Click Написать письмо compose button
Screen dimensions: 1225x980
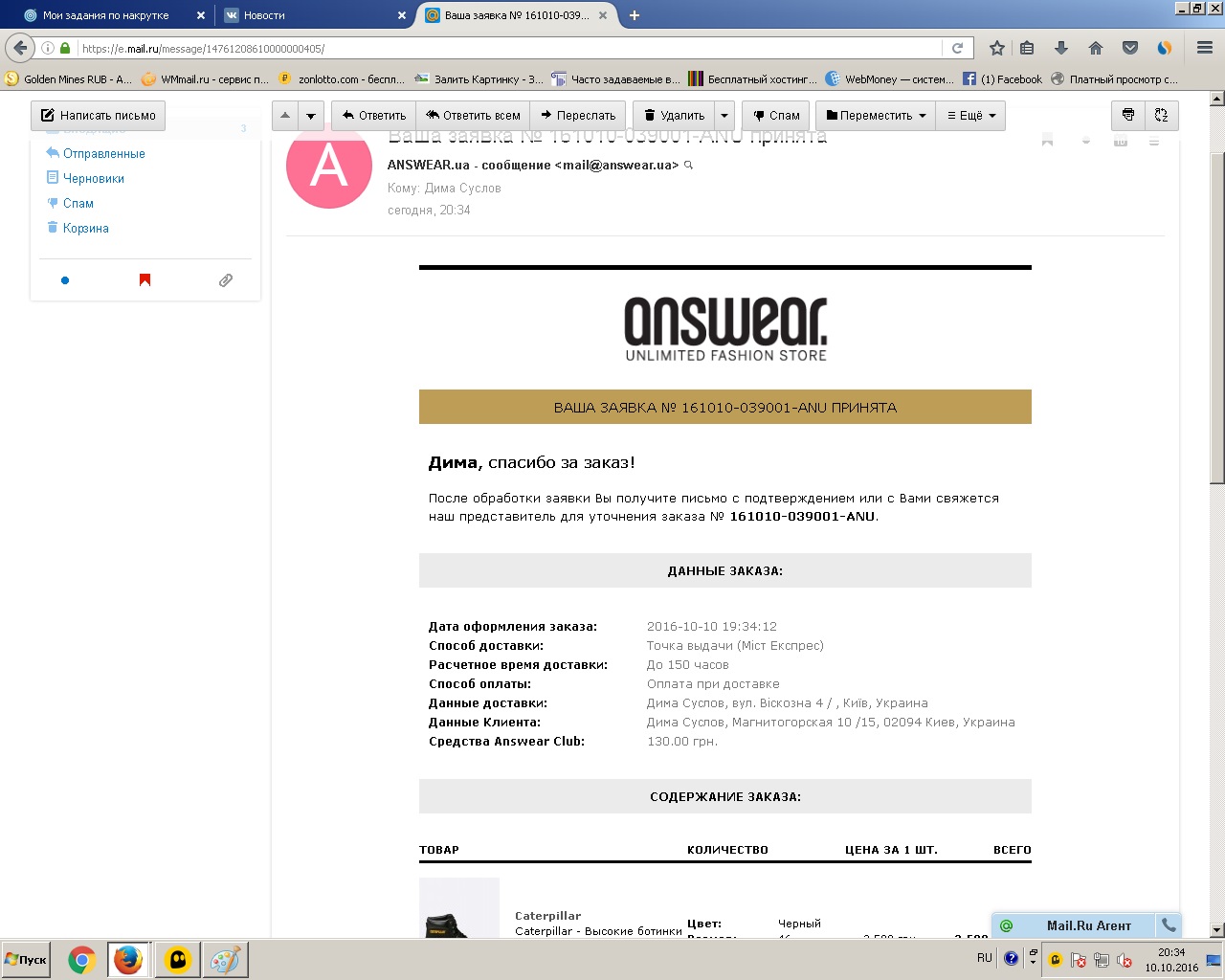[x=98, y=115]
